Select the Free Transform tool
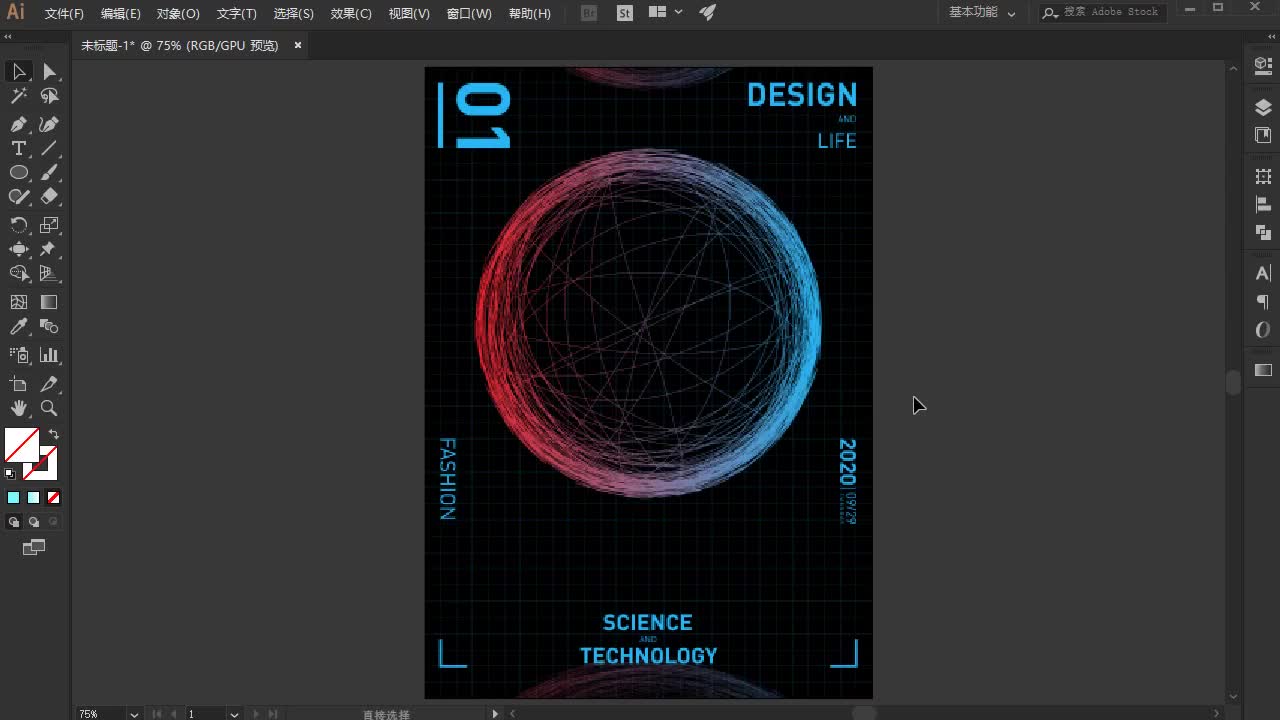 click(x=19, y=249)
